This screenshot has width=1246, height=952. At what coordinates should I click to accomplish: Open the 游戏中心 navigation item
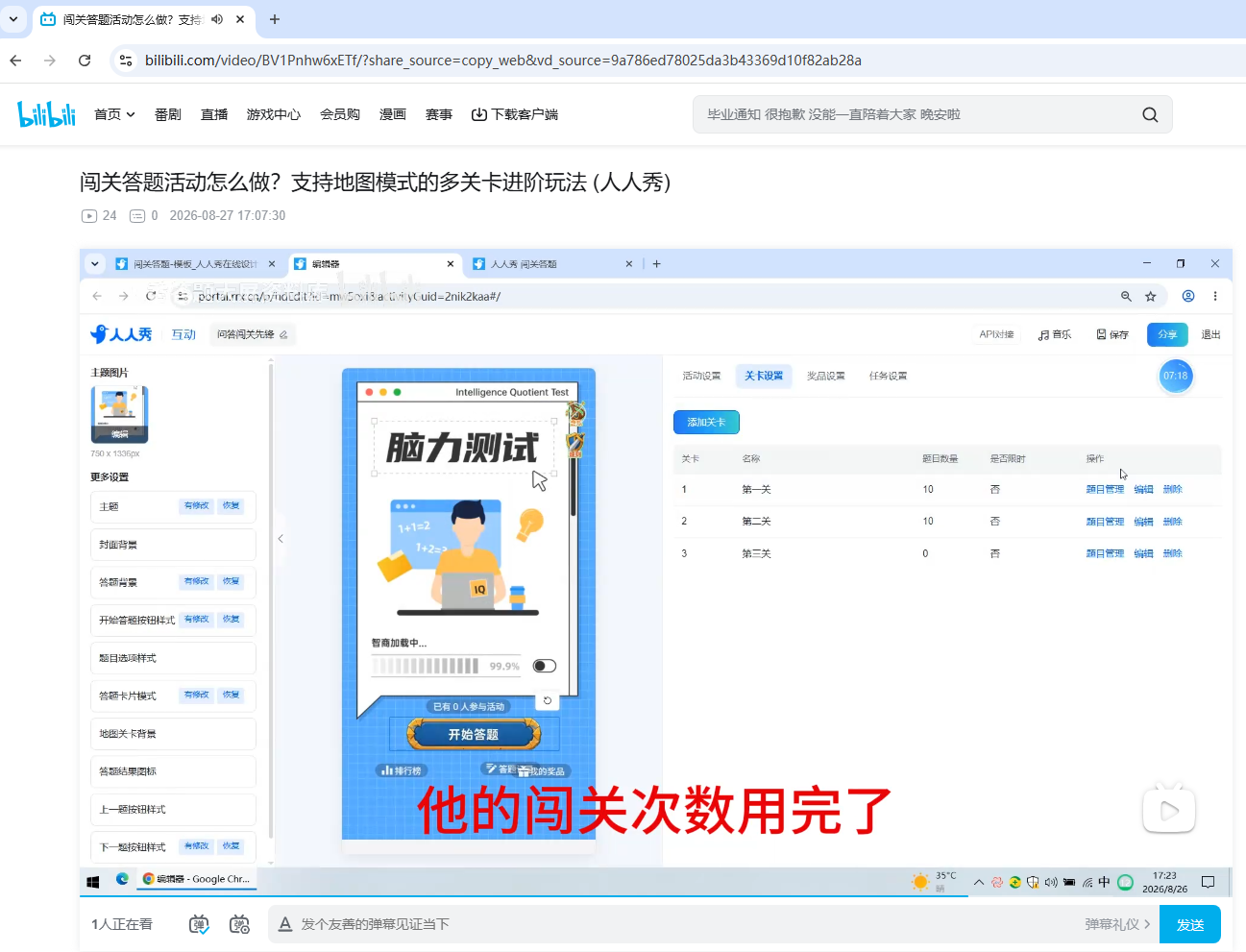(x=274, y=114)
